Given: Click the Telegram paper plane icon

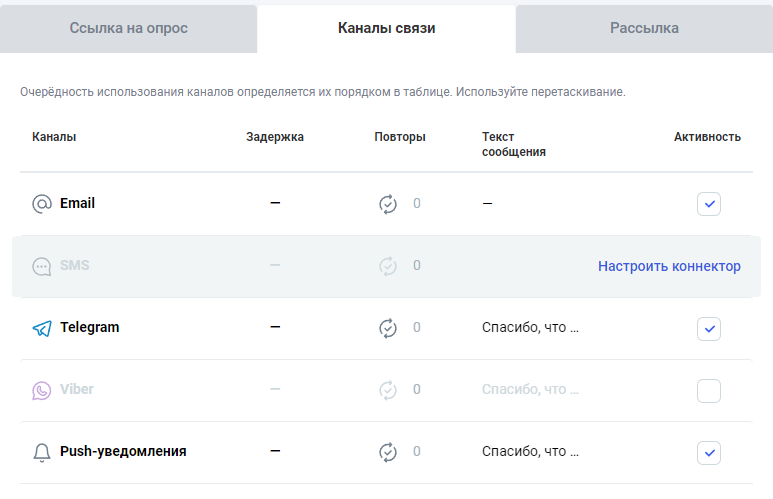Looking at the screenshot, I should point(42,328).
